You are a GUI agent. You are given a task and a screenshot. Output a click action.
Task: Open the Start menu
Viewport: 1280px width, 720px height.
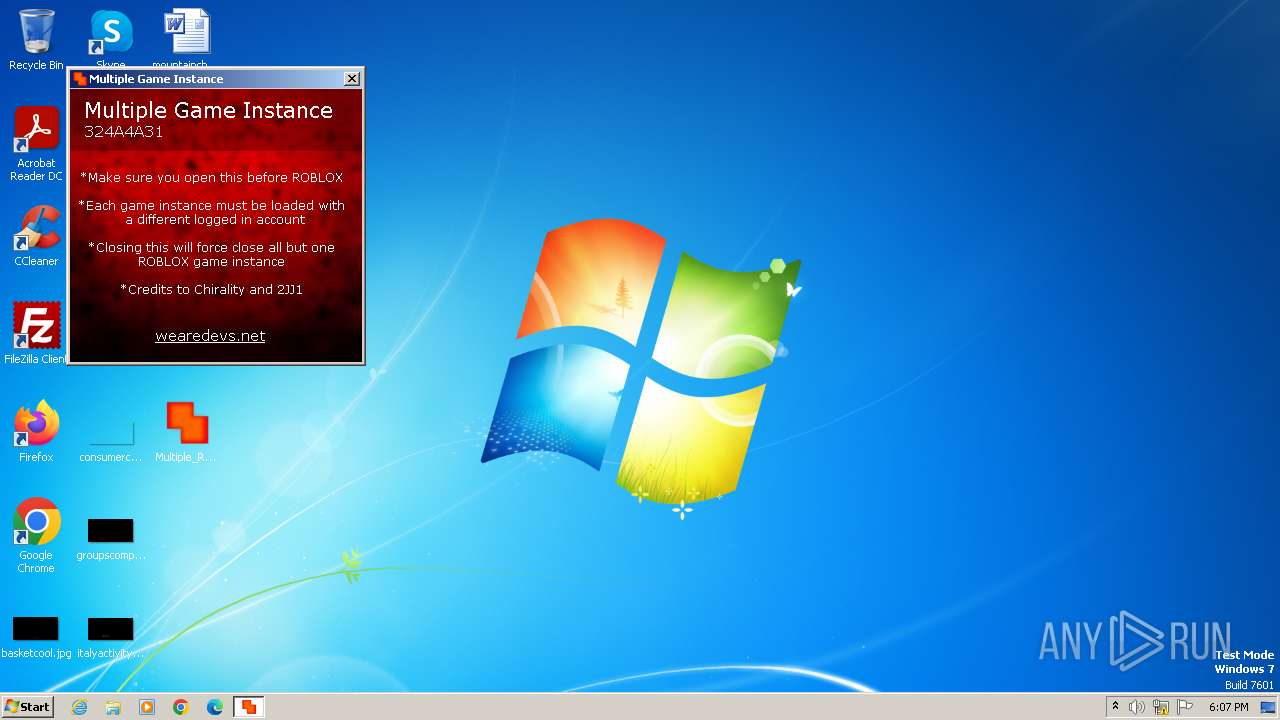(x=28, y=707)
